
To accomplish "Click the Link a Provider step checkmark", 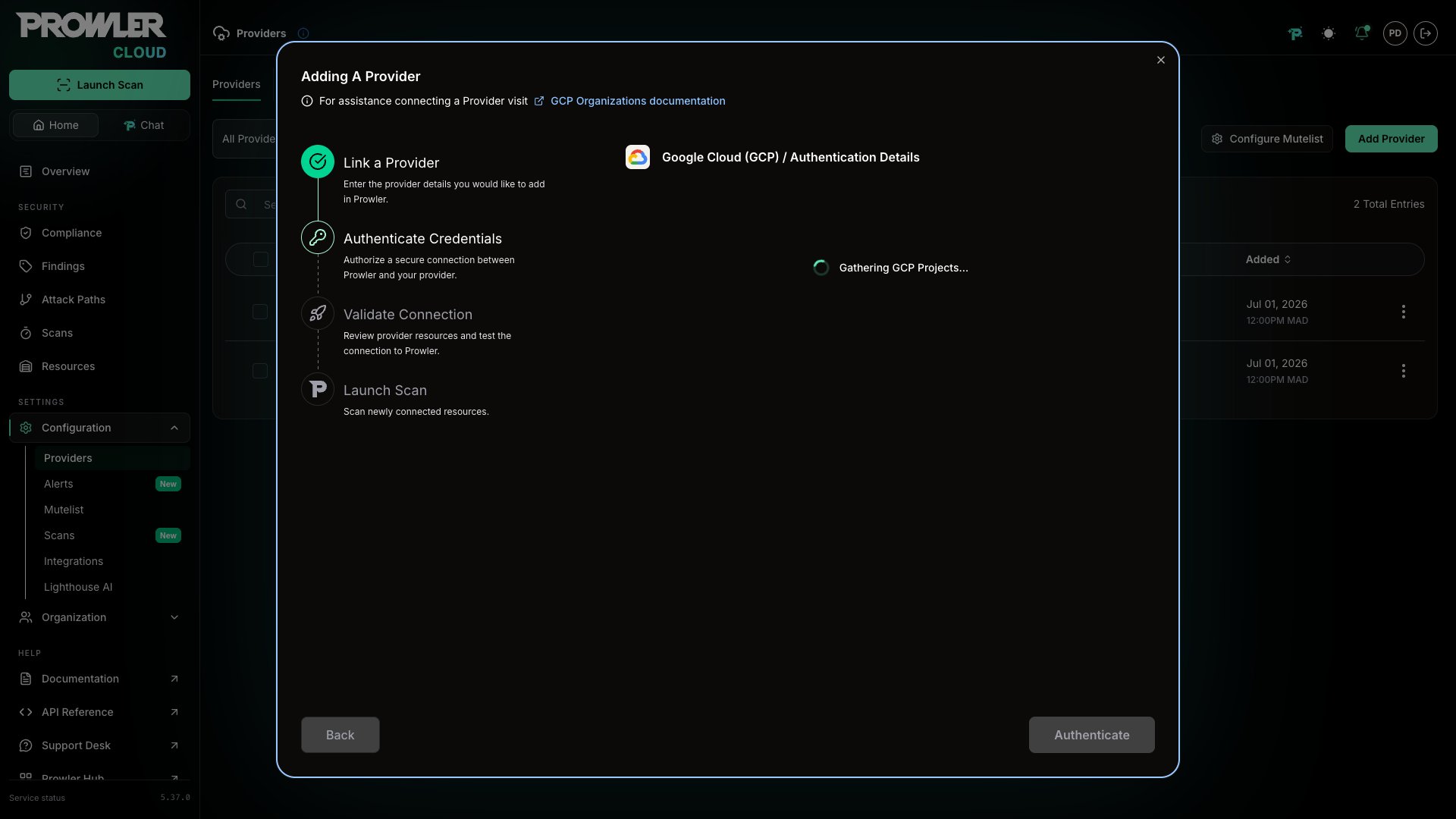I will click(x=318, y=162).
